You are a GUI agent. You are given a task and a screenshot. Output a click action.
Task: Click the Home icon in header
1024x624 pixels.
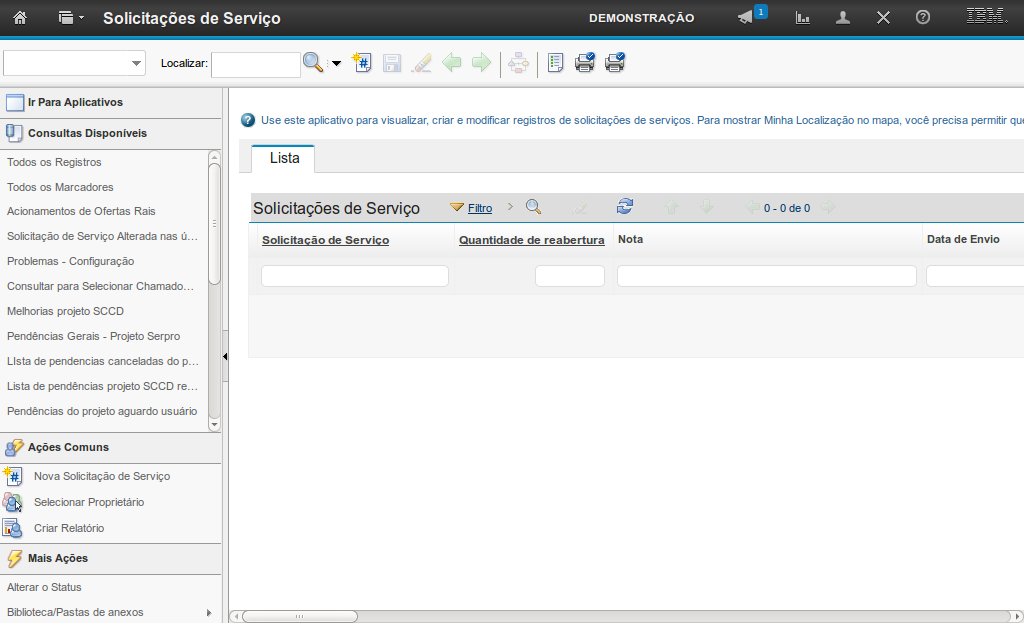[20, 18]
